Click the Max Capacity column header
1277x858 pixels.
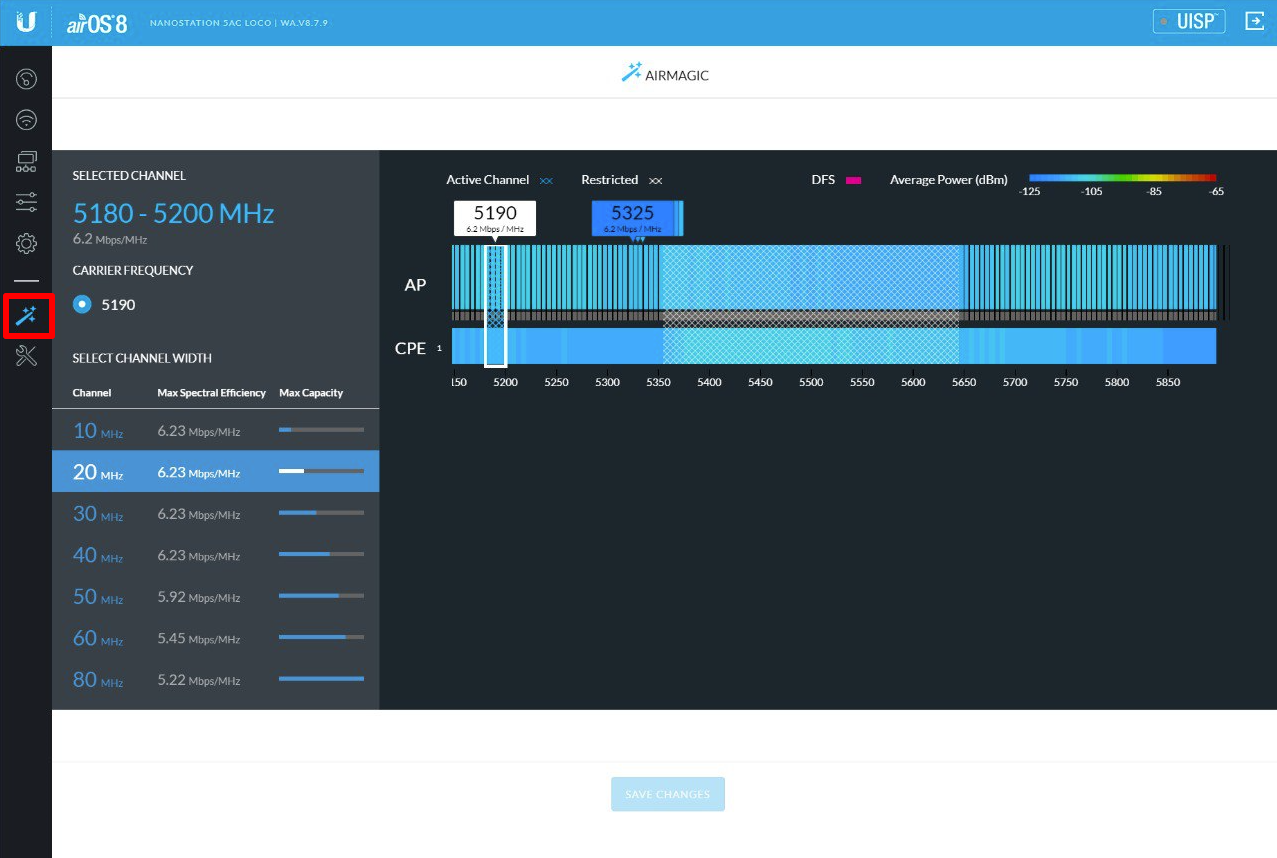click(x=311, y=393)
